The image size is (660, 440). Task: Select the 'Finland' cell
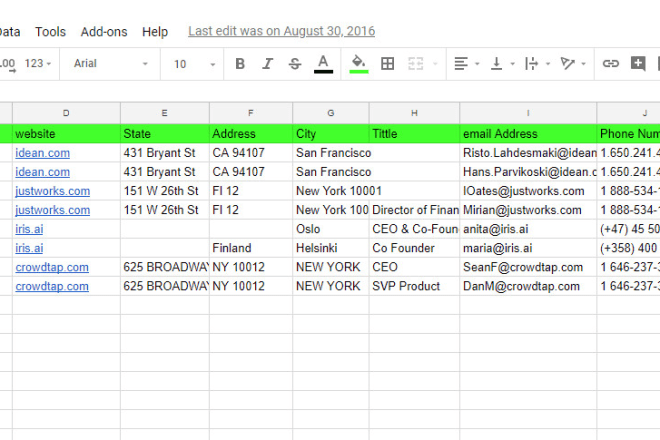(251, 248)
